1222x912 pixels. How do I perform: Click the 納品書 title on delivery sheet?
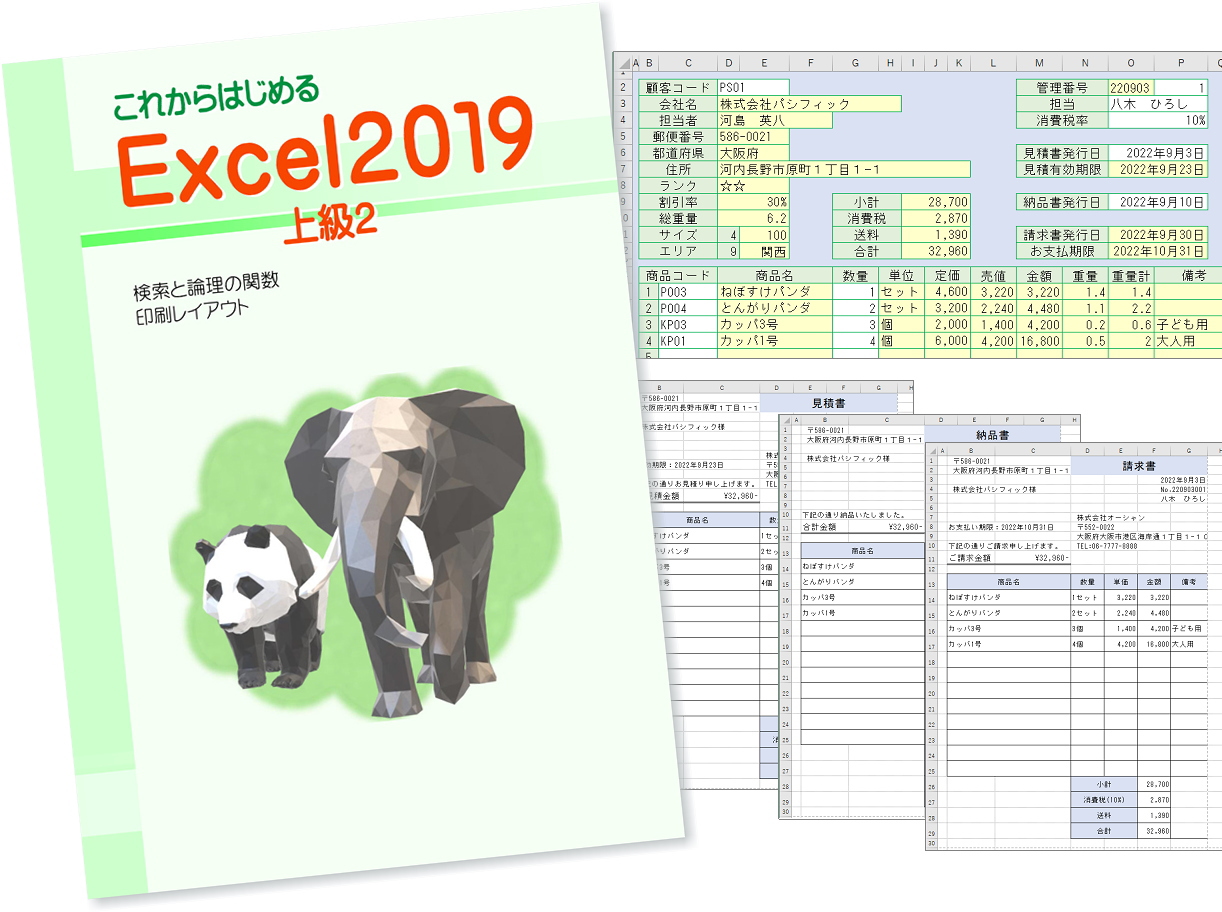click(991, 435)
